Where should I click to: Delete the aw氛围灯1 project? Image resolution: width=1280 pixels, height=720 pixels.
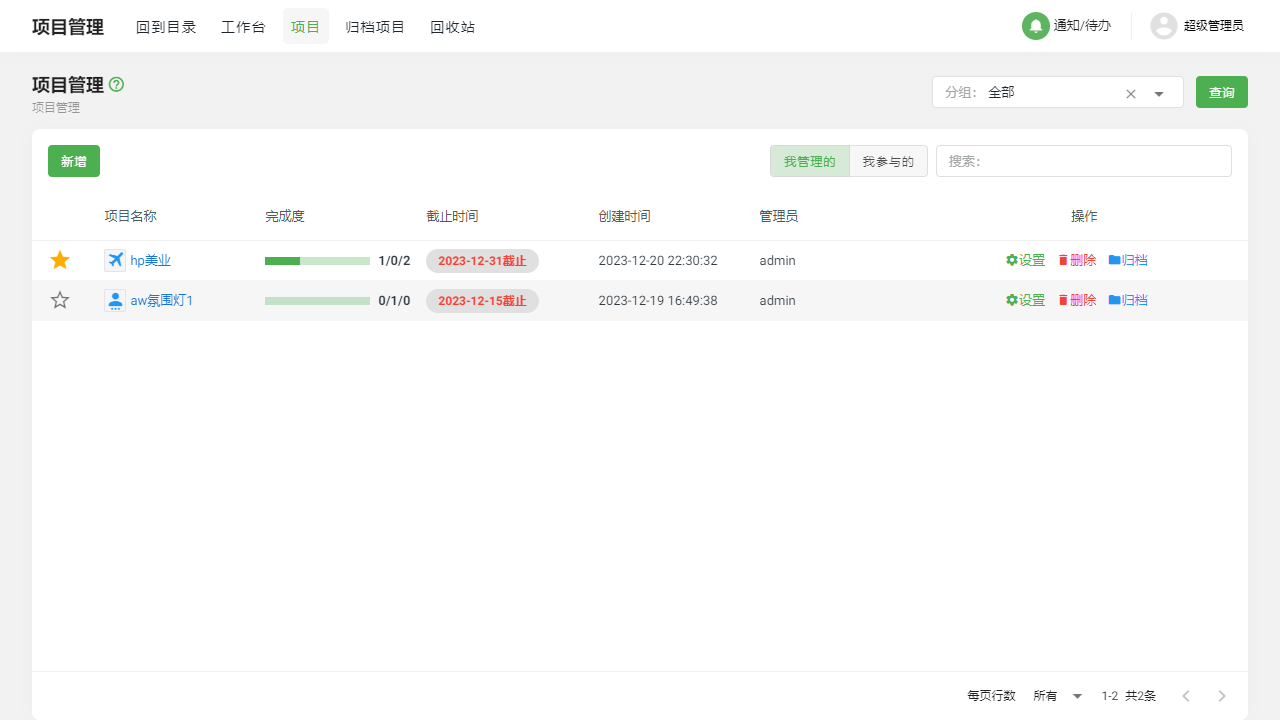1076,299
